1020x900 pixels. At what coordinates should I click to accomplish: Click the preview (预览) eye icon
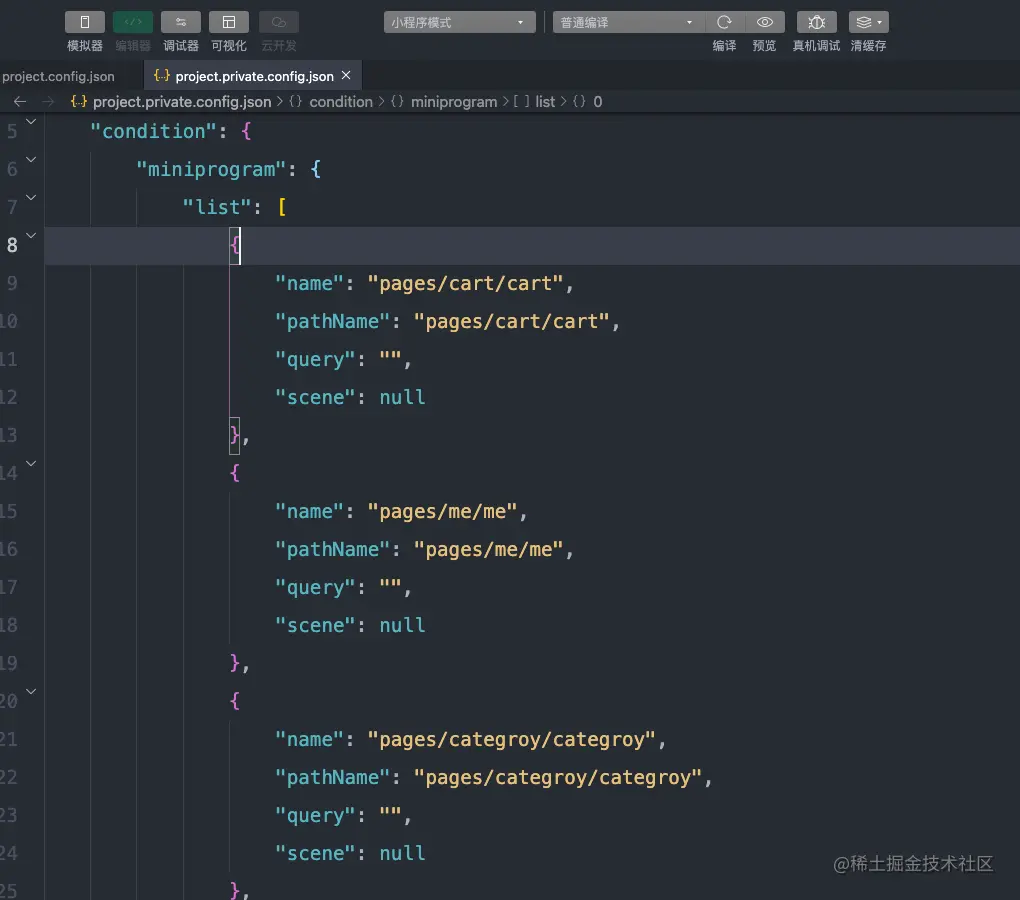pyautogui.click(x=764, y=22)
